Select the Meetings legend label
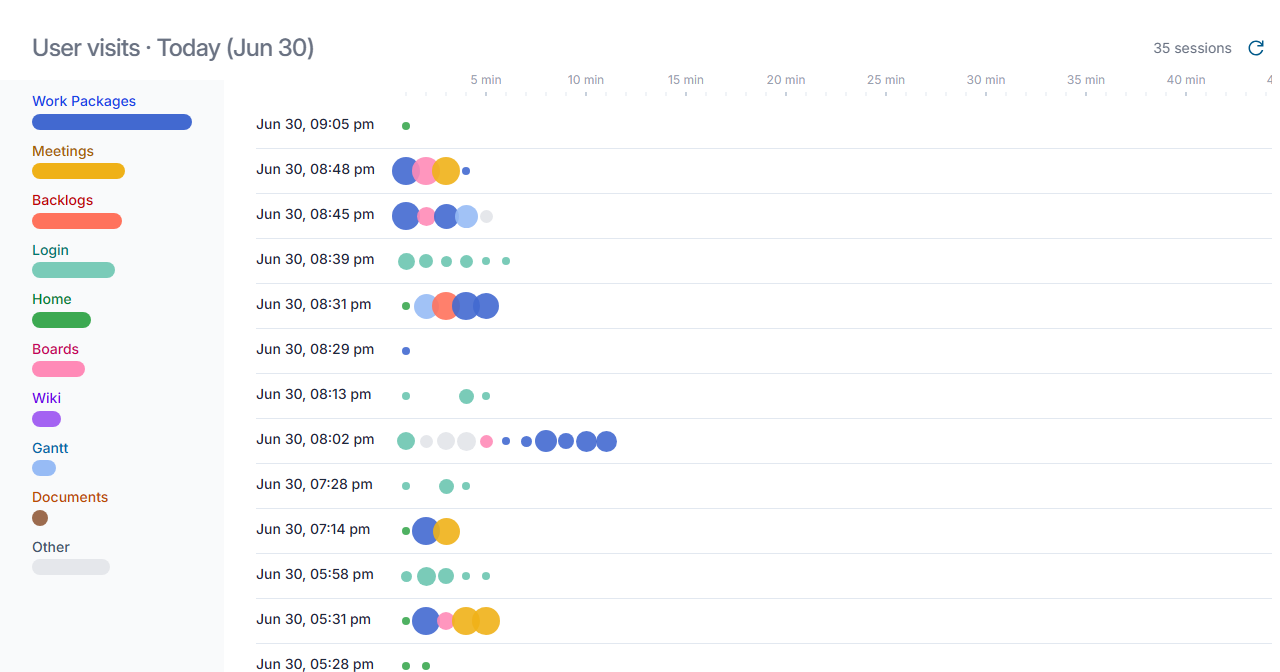Screen dimensions: 1280x672 (63, 151)
